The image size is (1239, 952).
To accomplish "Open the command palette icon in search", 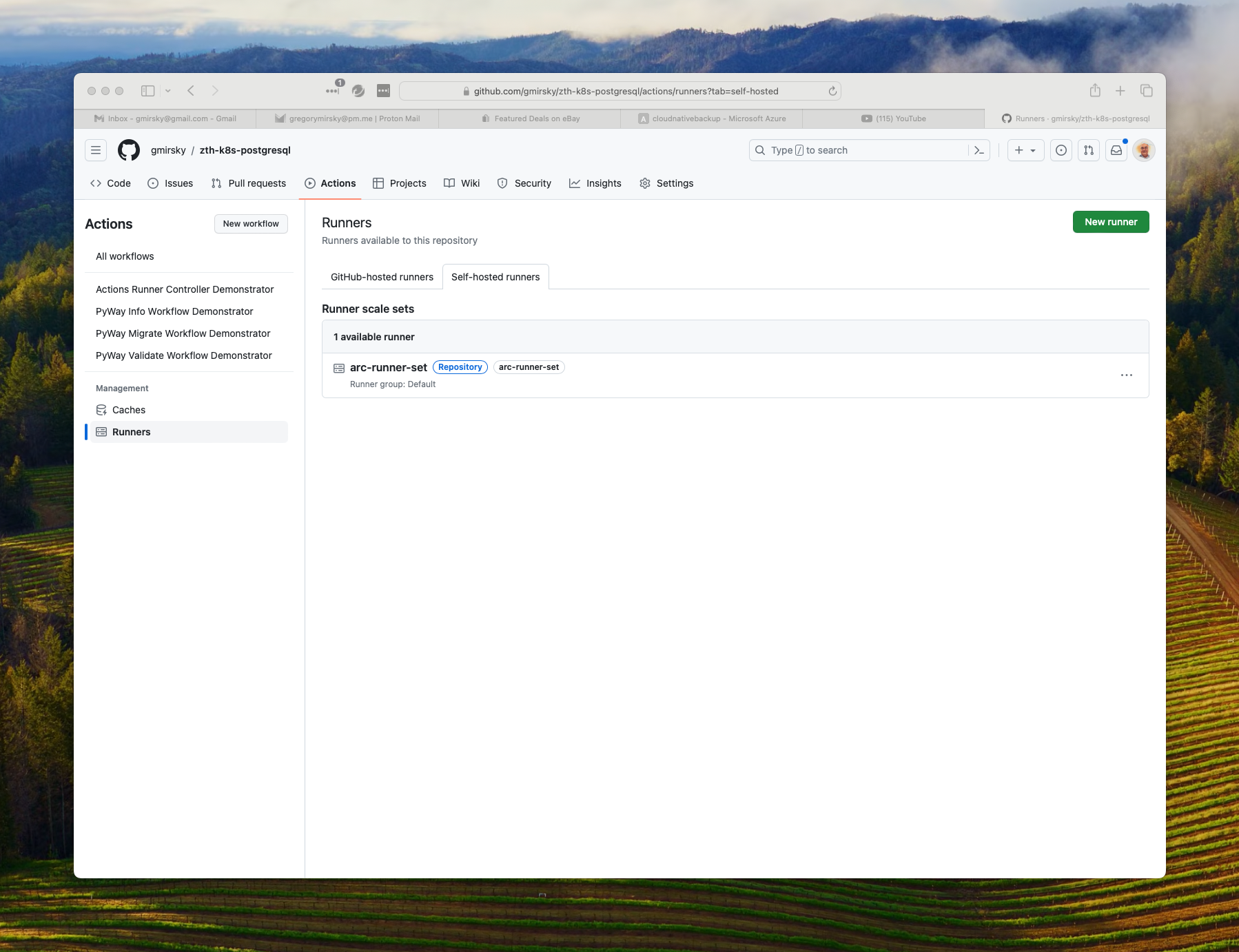I will click(979, 150).
